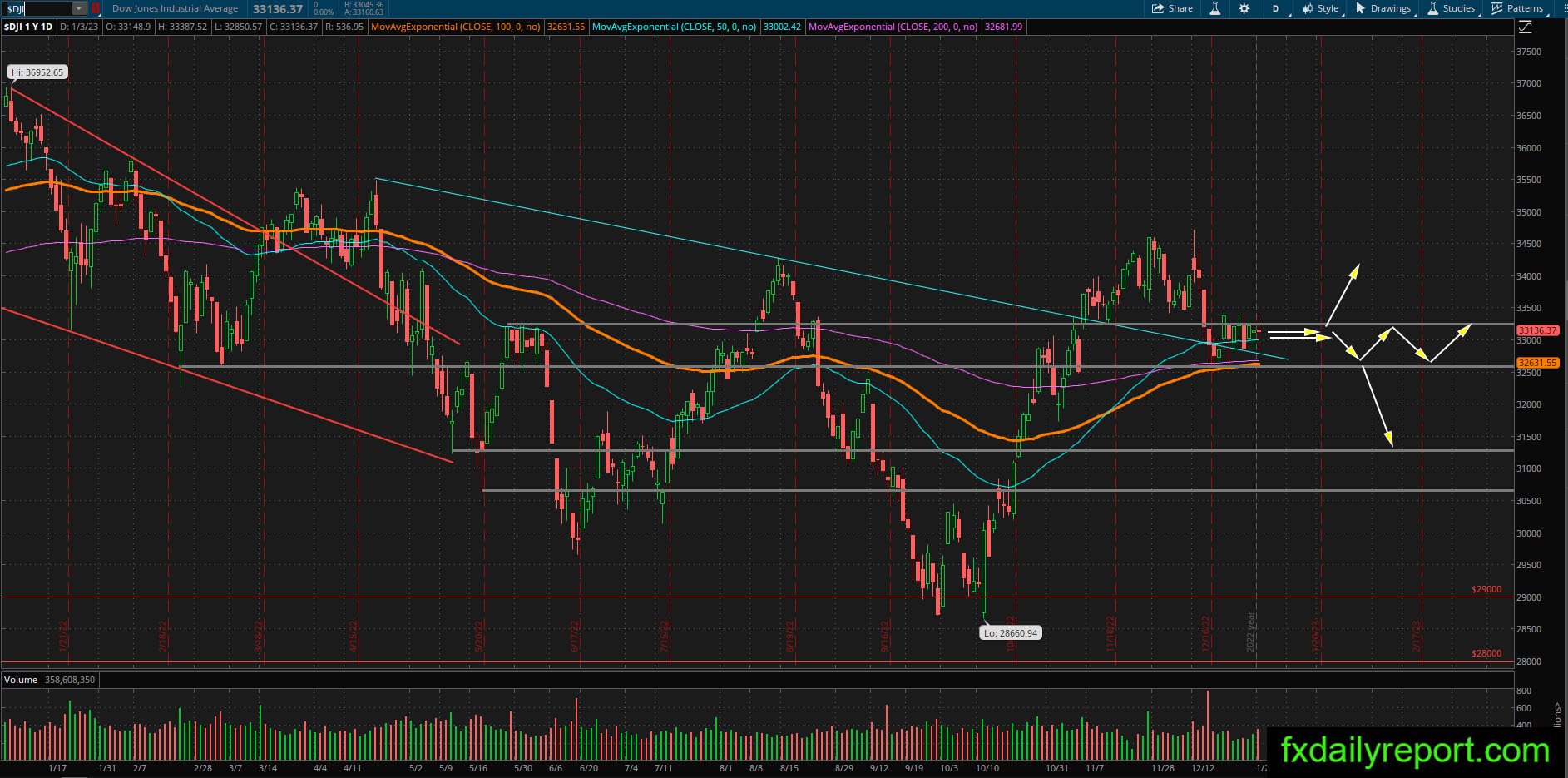Screen dimensions: 1568x778
Task: Click the 8/15 date on the time axis
Action: (789, 768)
